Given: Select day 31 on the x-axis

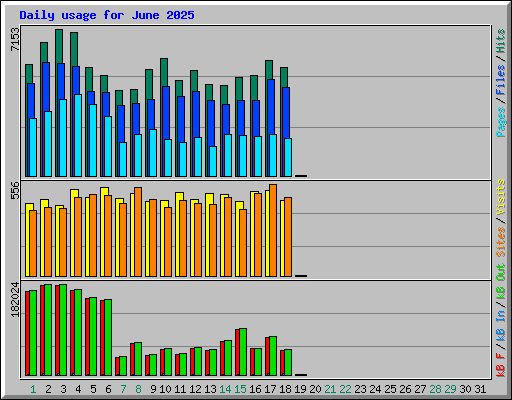Looking at the screenshot, I should pyautogui.click(x=480, y=389).
